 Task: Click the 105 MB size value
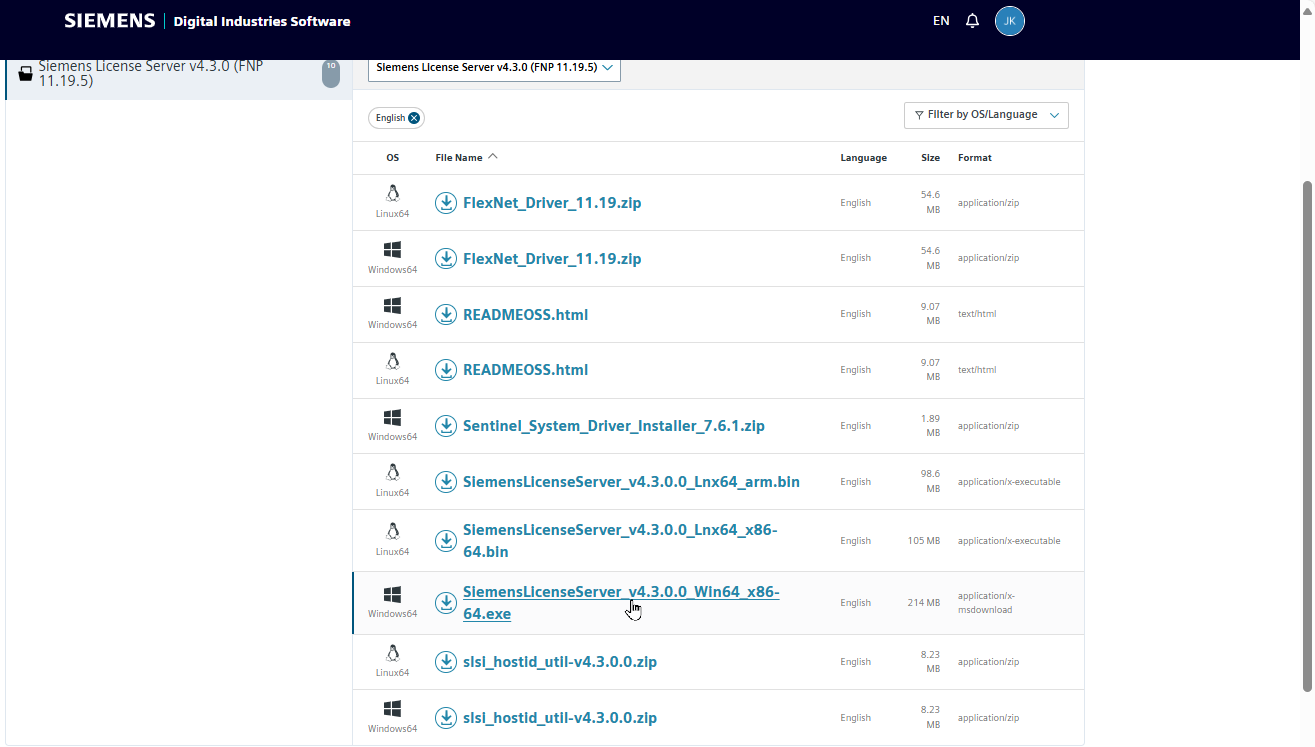923,541
